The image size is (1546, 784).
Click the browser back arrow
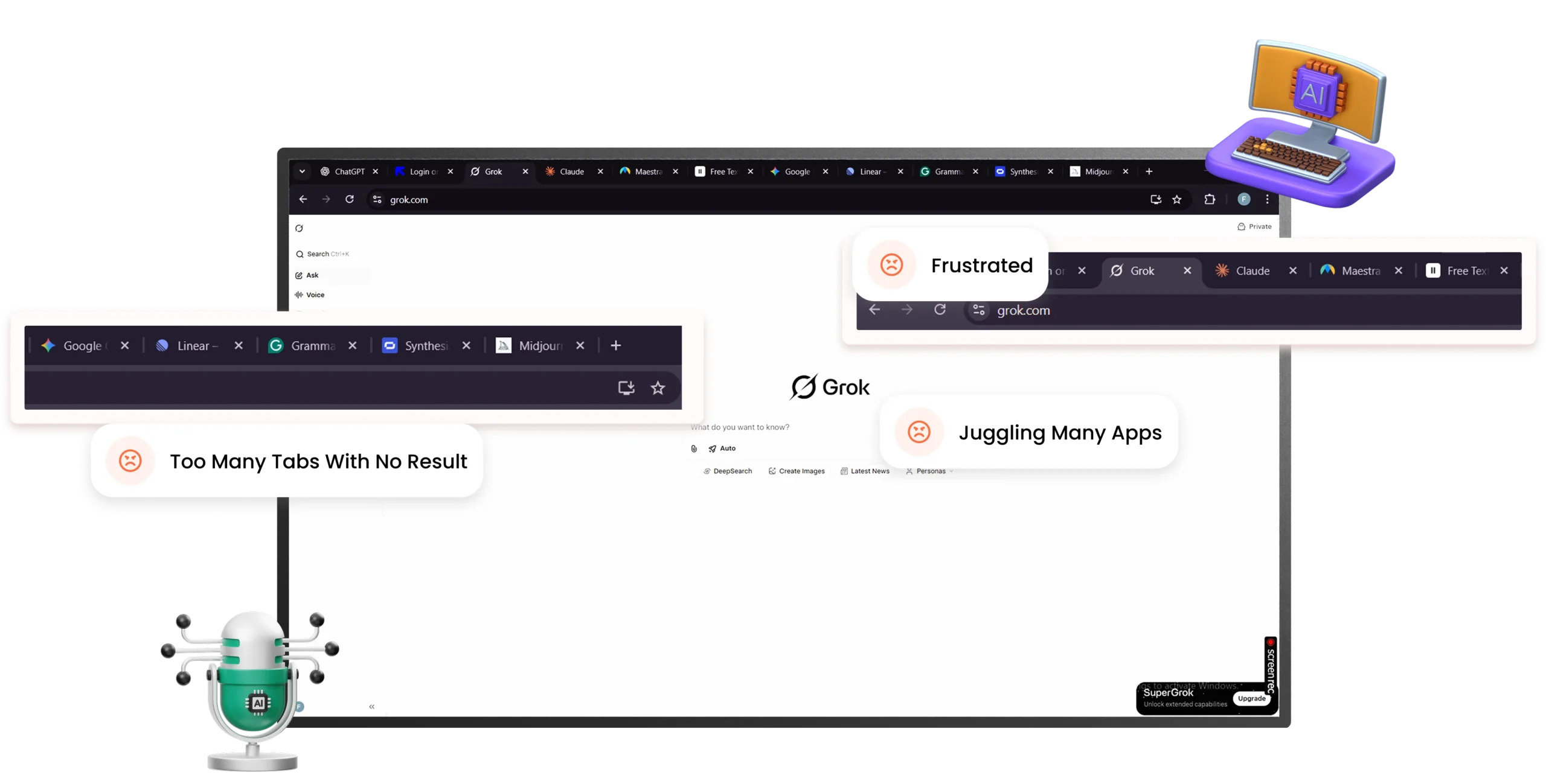coord(303,199)
